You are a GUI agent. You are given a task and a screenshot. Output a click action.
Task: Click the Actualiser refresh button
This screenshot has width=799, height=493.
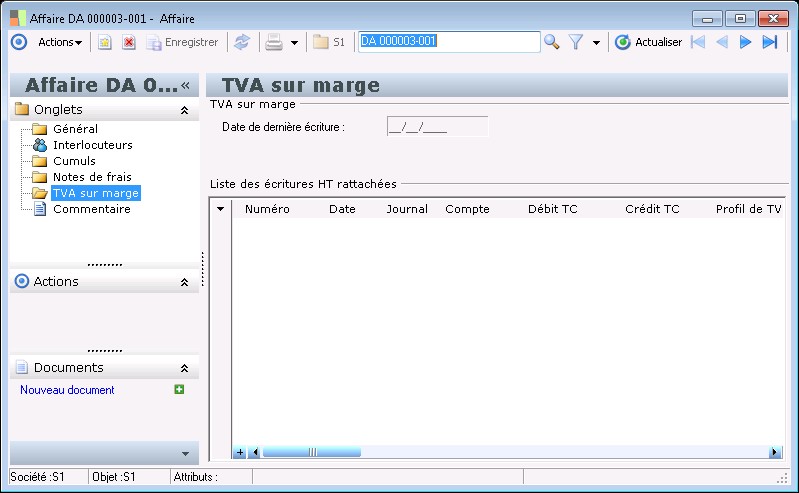click(x=648, y=42)
